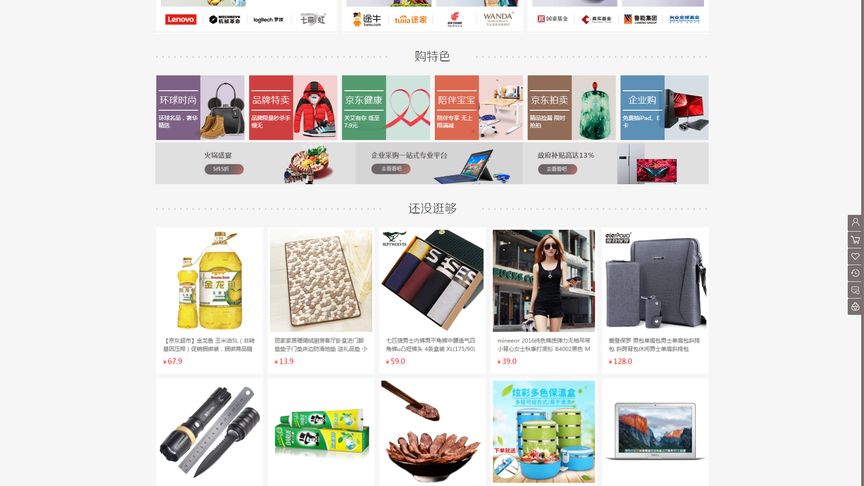
Task: Open the browsing history clock icon
Action: click(855, 273)
